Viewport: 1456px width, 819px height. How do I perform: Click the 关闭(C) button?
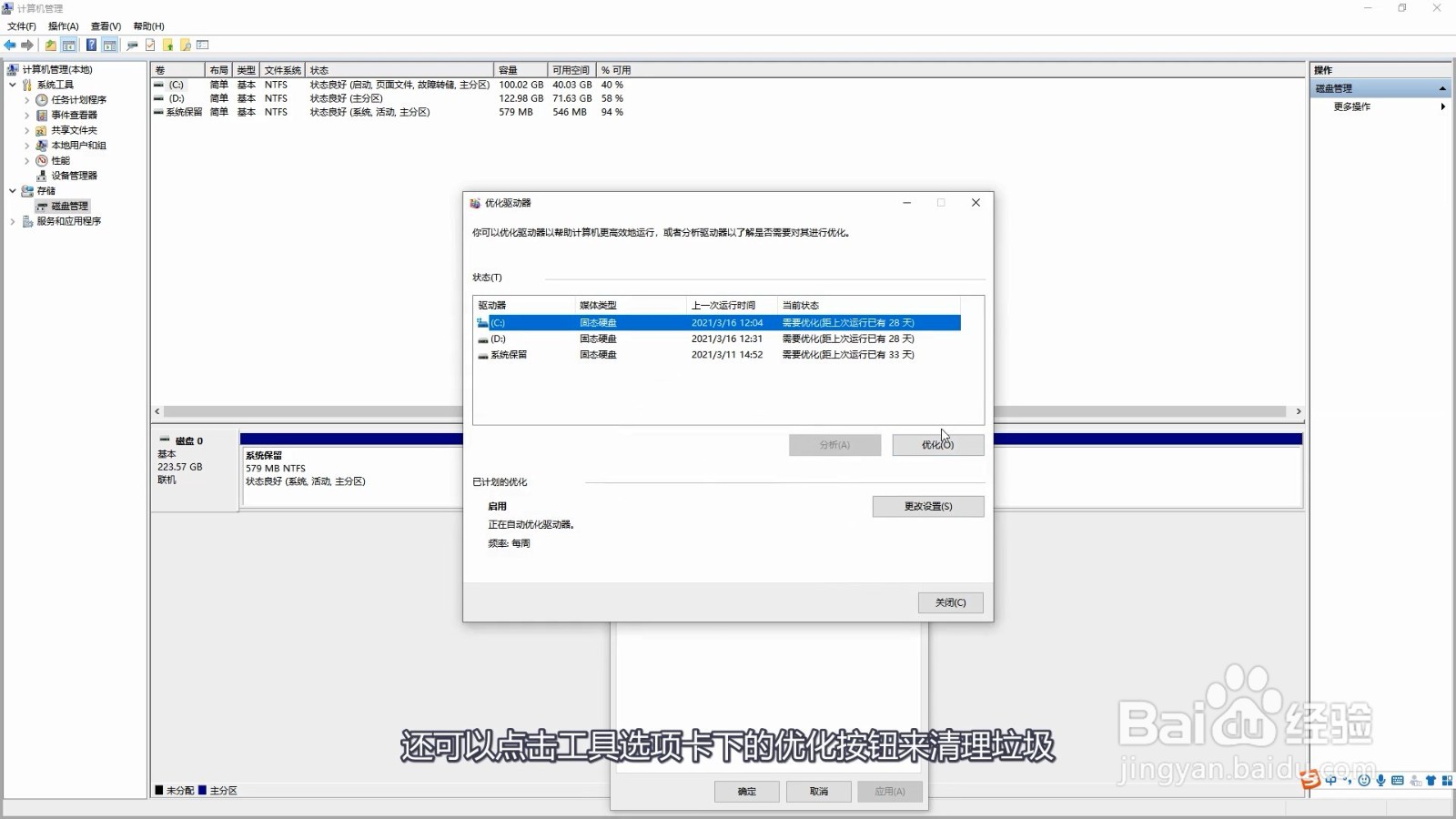pyautogui.click(x=950, y=602)
